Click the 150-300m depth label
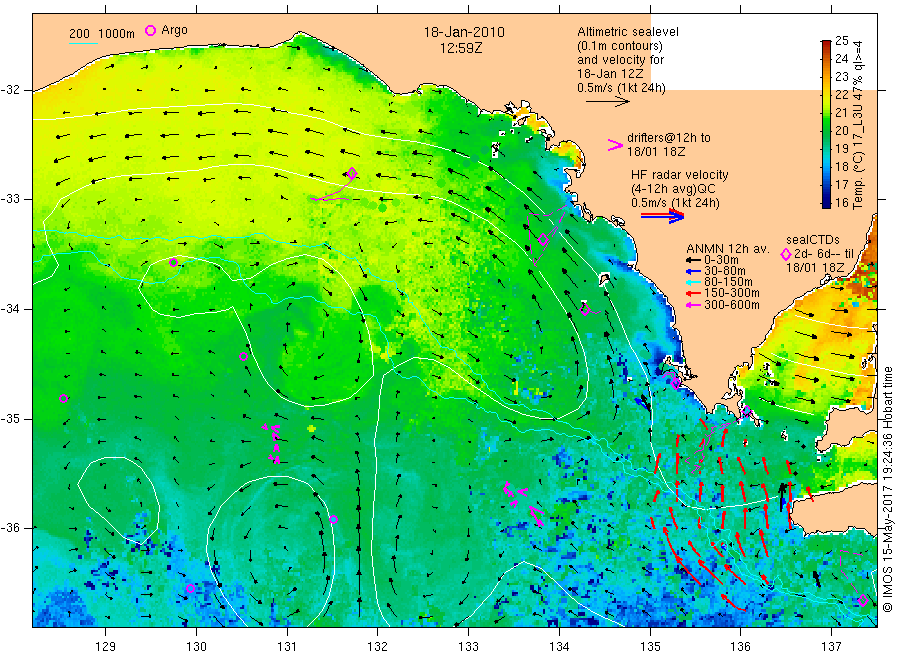 [x=732, y=293]
